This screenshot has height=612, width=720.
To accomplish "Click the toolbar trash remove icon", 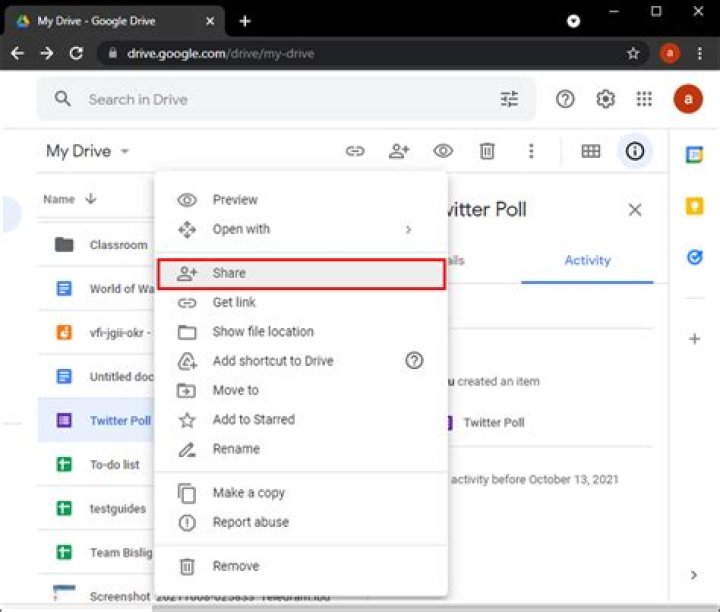I will coord(487,151).
